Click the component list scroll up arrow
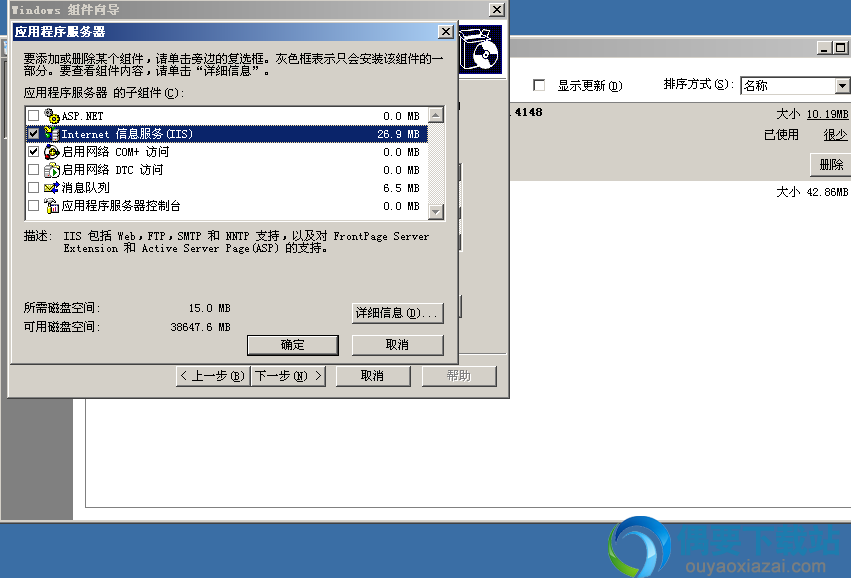Image resolution: width=851 pixels, height=578 pixels. (436, 115)
